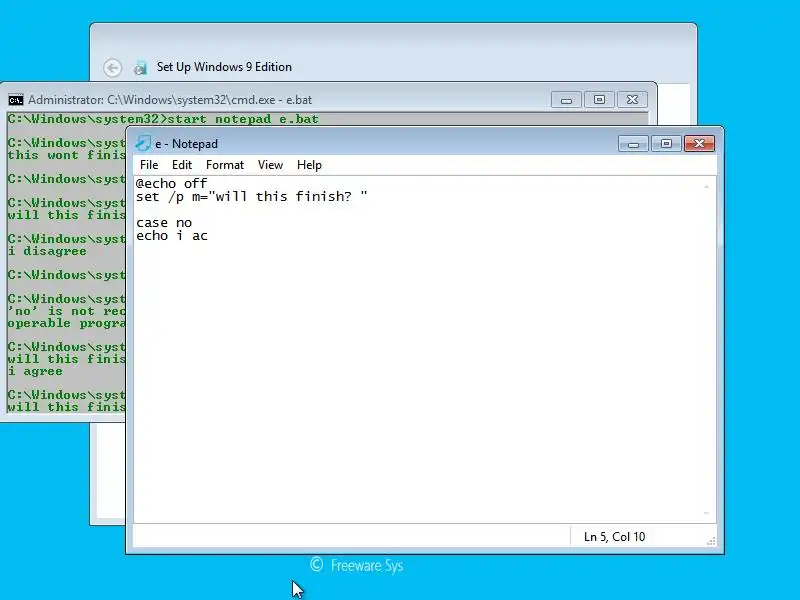
Task: Maximize the Notepad window
Action: coord(666,144)
